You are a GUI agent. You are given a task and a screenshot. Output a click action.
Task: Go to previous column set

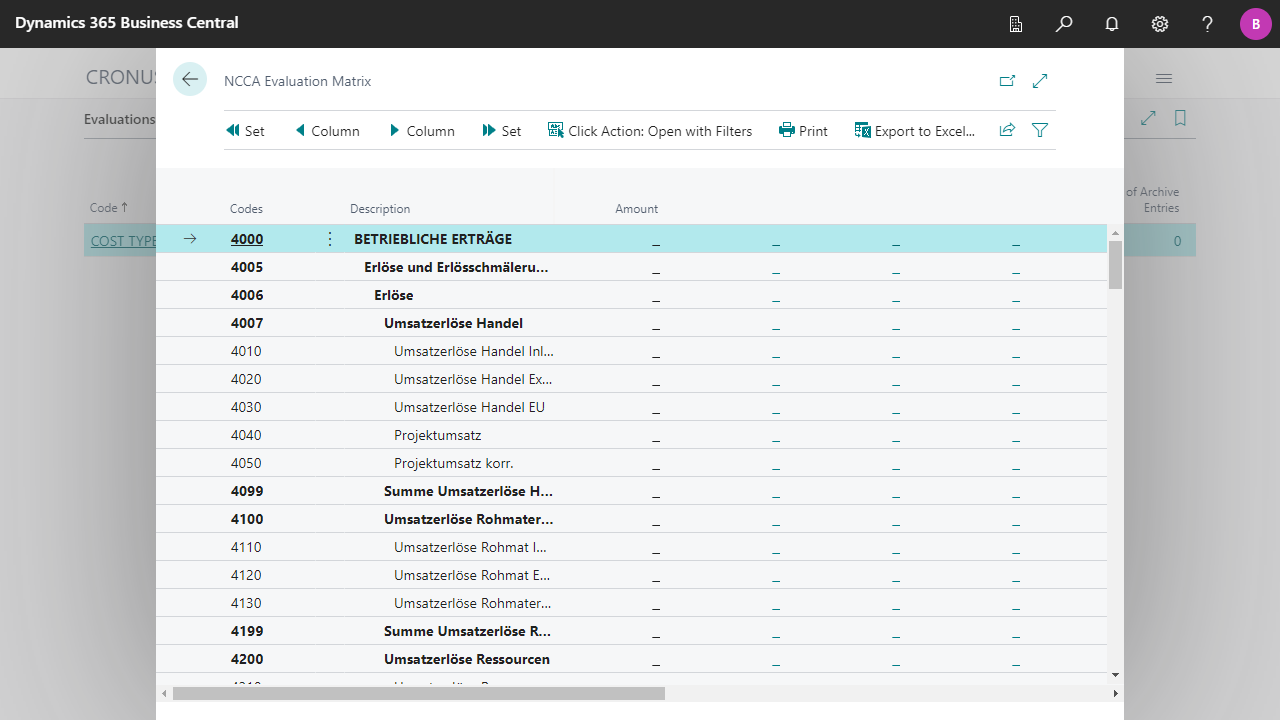[245, 131]
